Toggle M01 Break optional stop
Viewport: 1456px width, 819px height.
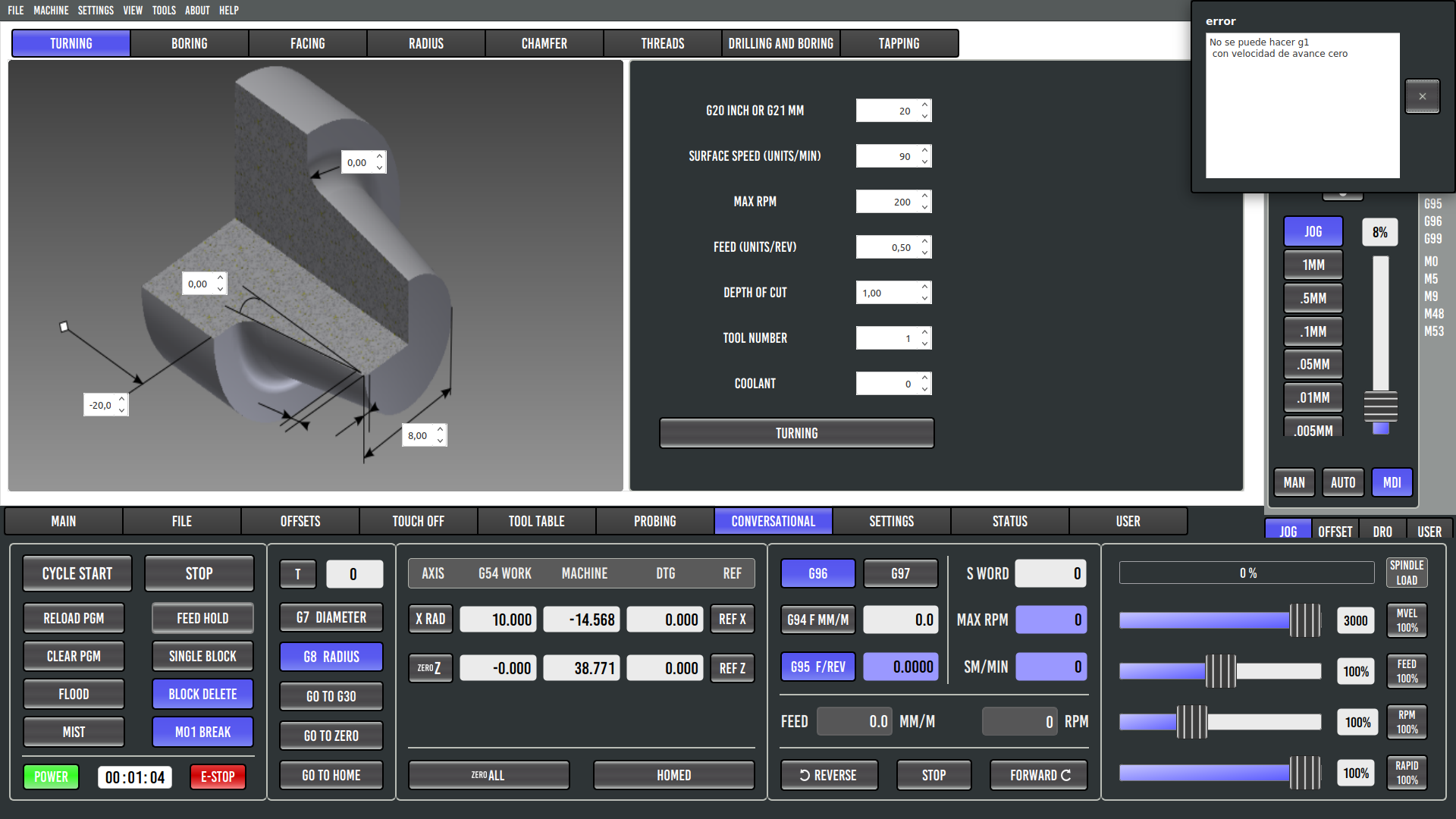click(x=202, y=732)
